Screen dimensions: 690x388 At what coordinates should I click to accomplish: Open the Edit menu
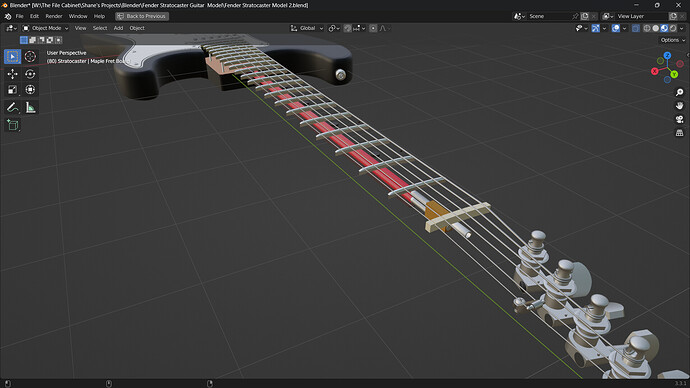(x=34, y=16)
